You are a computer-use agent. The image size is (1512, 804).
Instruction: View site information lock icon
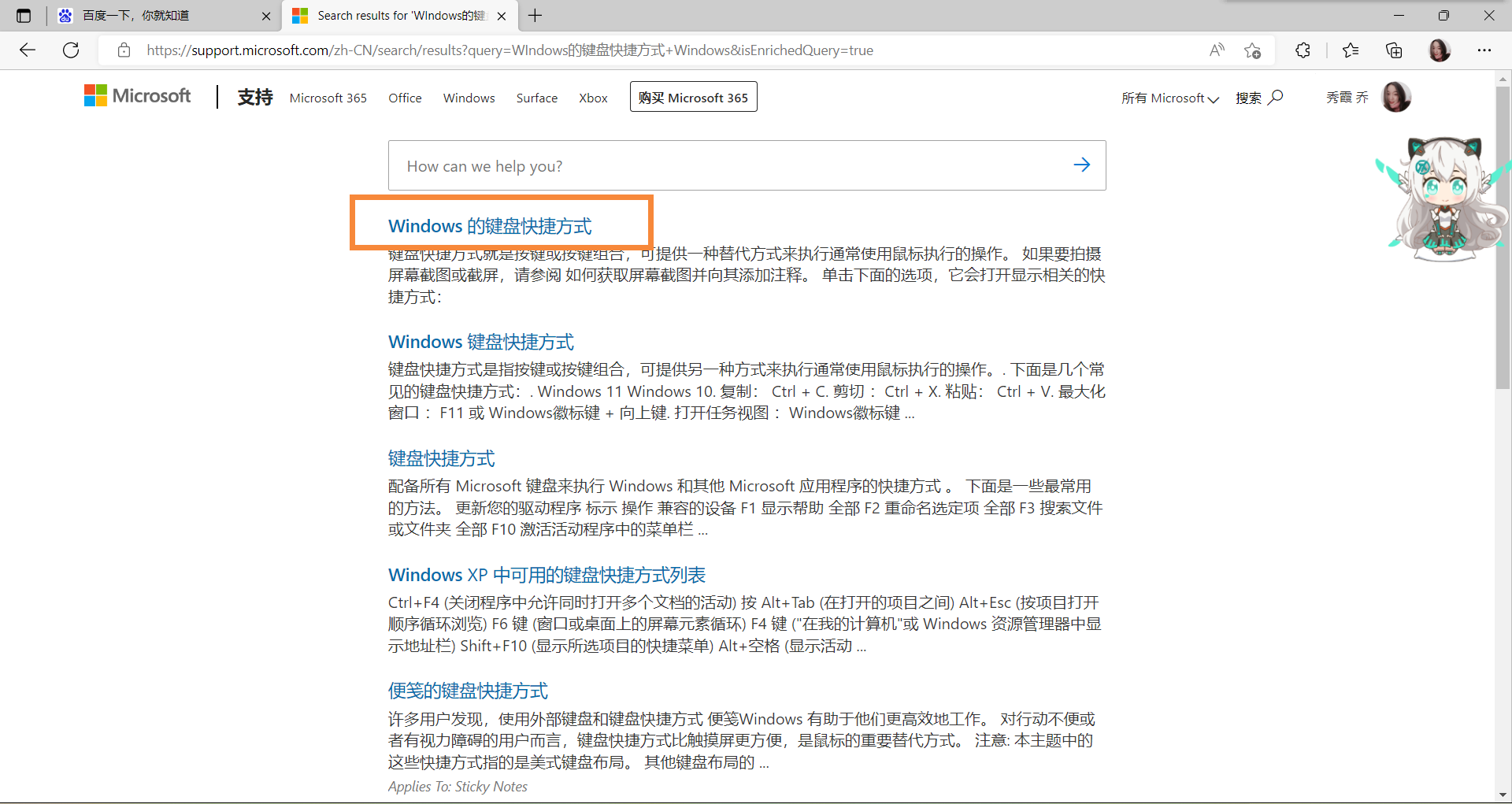click(124, 50)
